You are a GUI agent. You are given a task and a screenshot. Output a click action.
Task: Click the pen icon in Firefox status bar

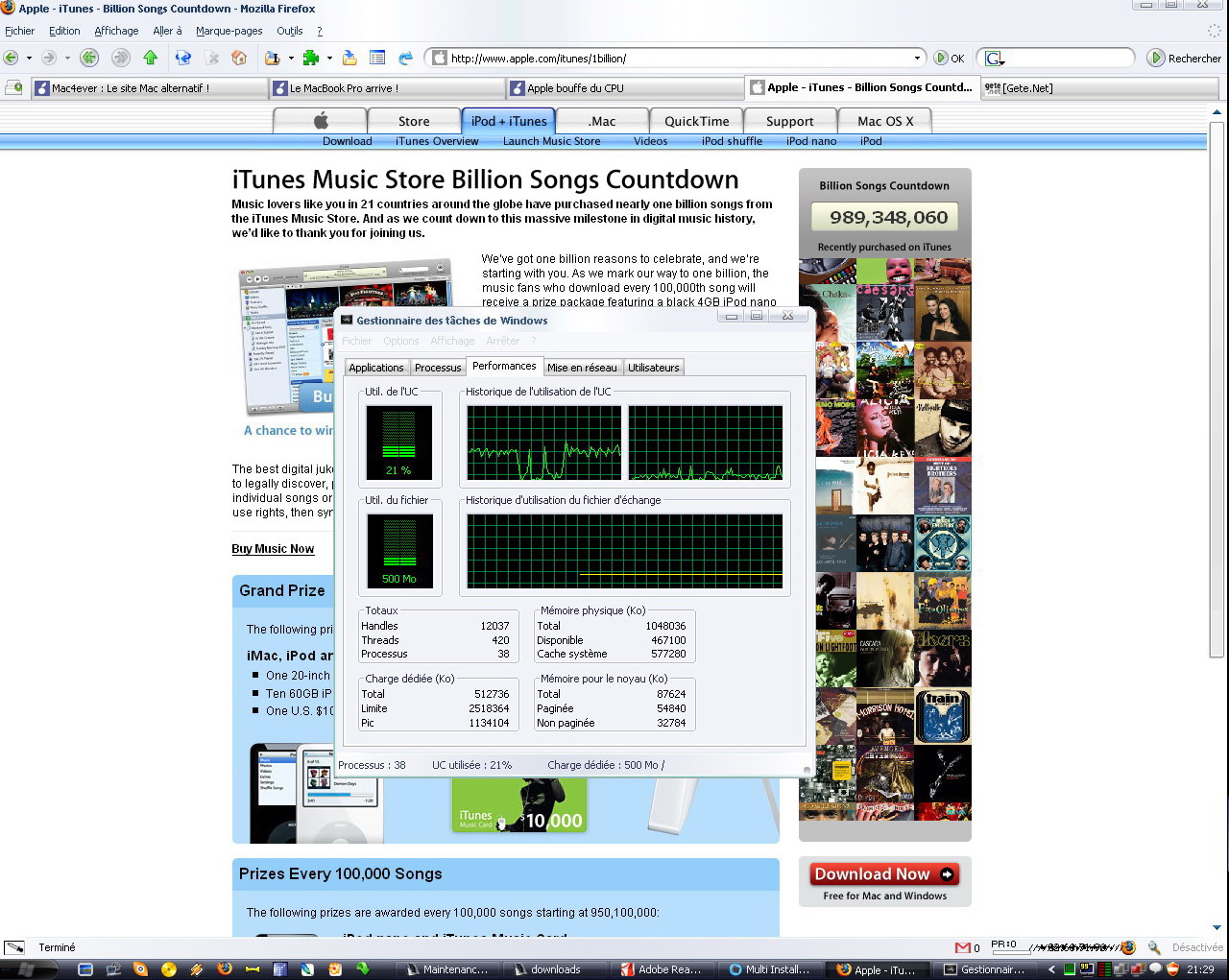point(14,947)
